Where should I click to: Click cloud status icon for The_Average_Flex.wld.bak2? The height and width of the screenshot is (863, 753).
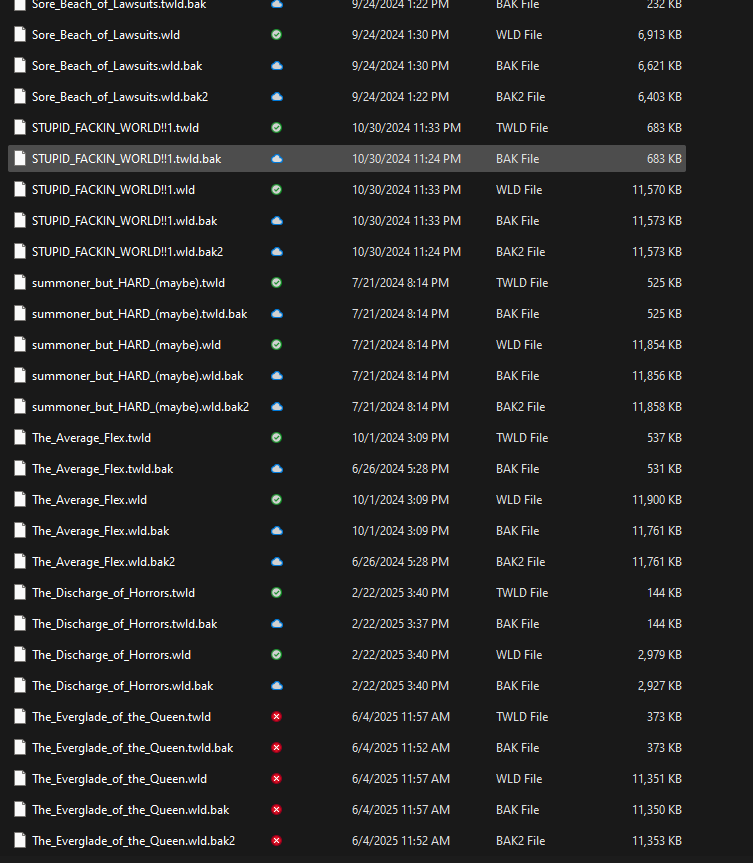coord(276,562)
